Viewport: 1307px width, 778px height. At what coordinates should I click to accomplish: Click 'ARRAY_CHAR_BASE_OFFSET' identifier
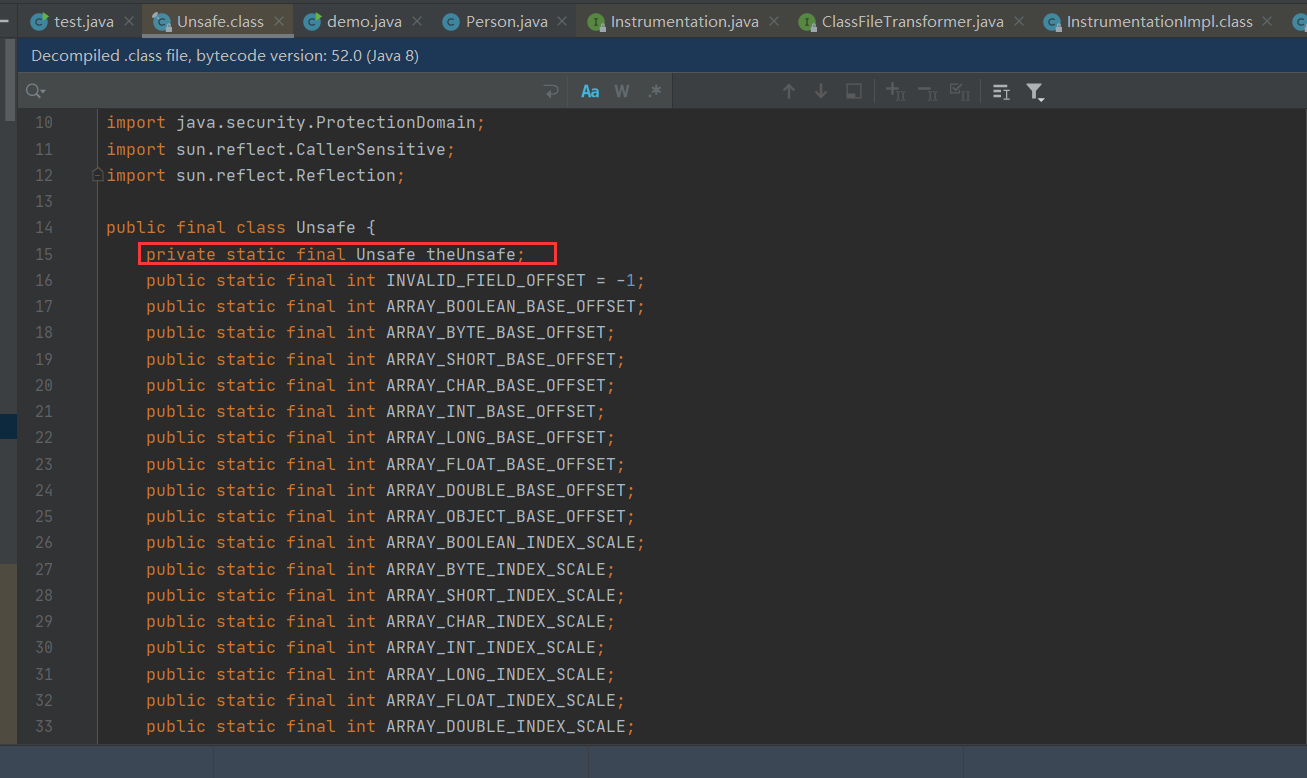[x=496, y=385]
